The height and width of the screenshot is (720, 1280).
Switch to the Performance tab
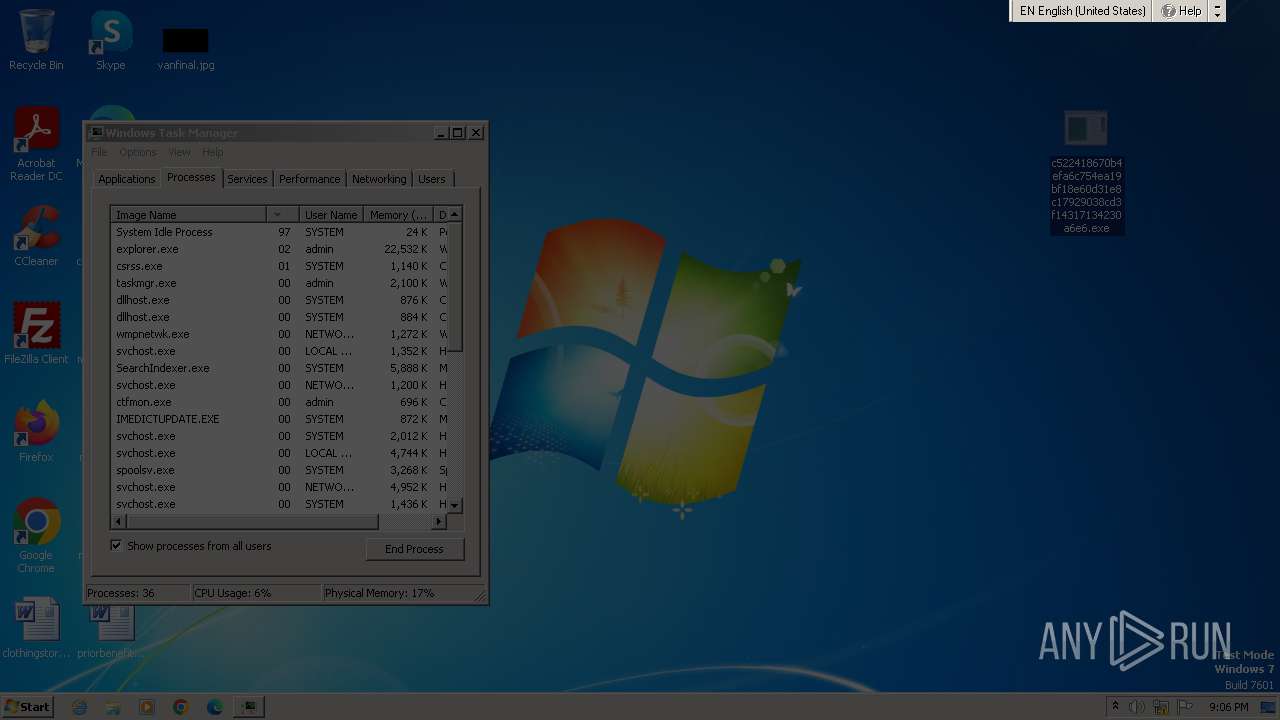click(309, 179)
